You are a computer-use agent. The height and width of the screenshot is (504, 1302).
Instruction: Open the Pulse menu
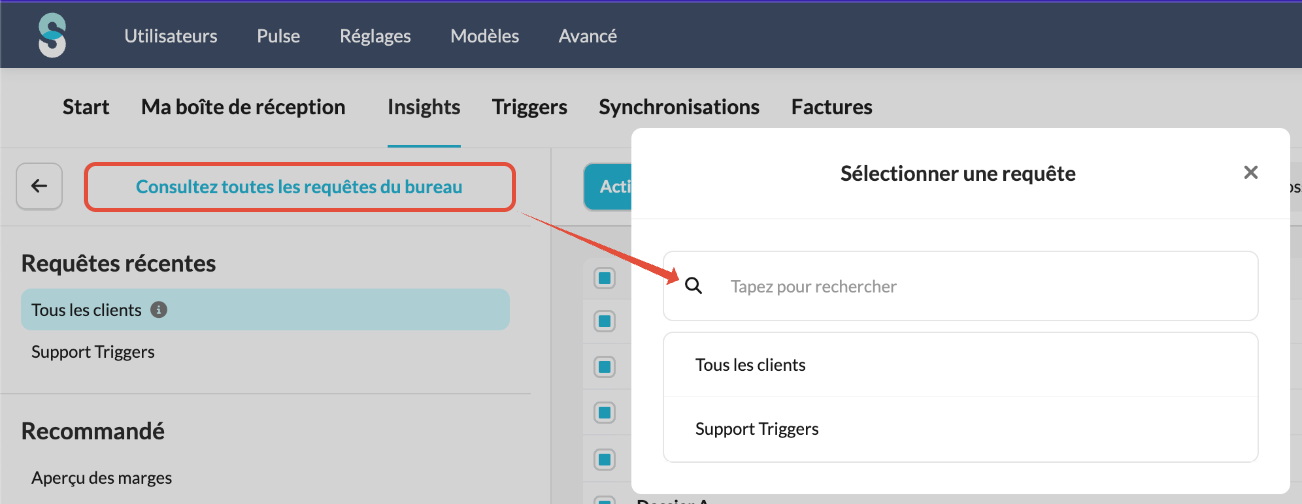(x=278, y=36)
